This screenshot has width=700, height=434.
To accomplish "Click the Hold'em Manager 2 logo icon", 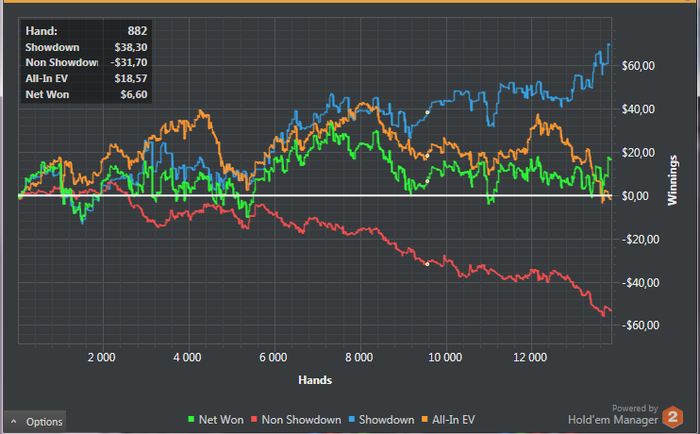I will (673, 417).
